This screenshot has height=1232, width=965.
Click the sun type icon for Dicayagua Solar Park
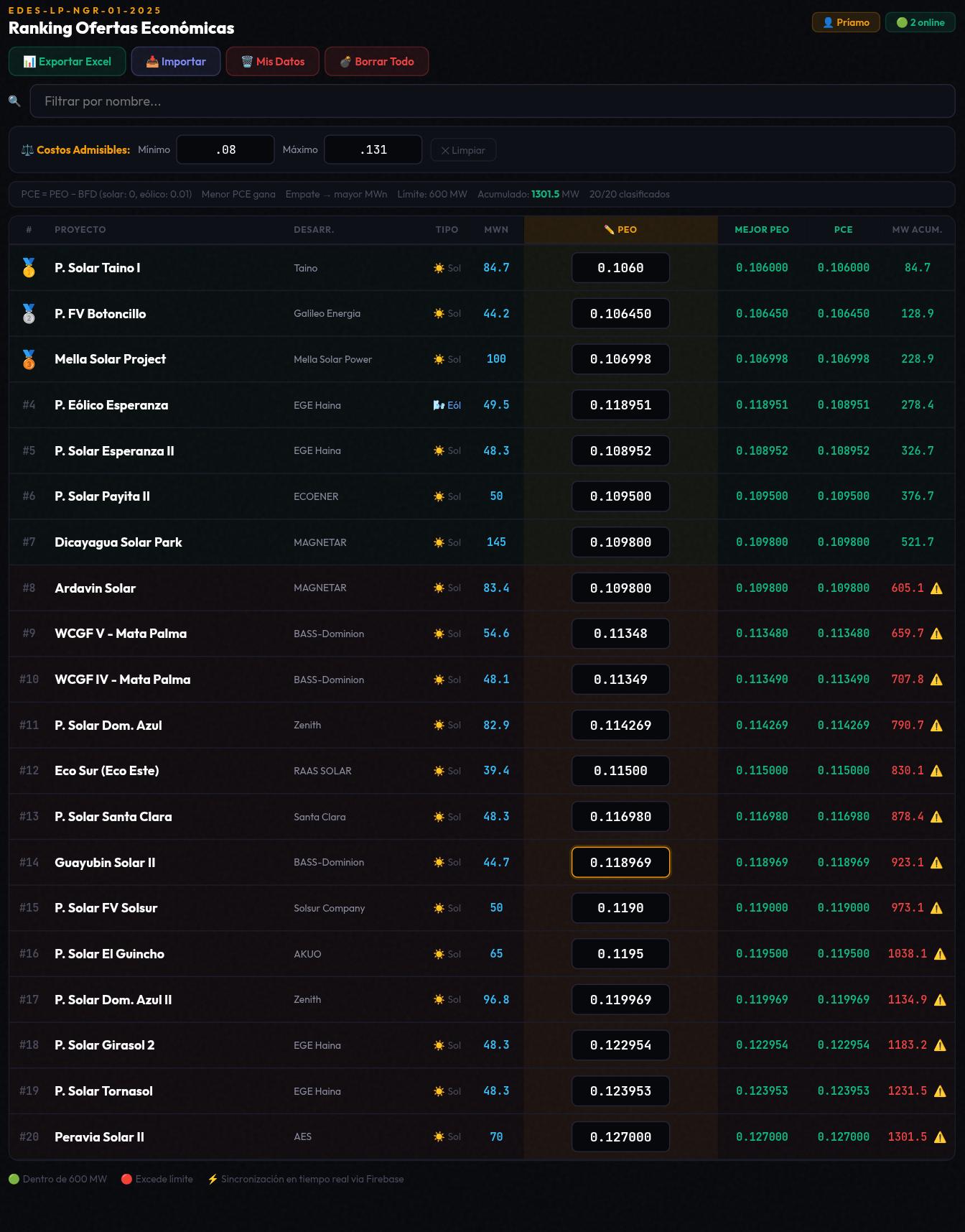(439, 542)
